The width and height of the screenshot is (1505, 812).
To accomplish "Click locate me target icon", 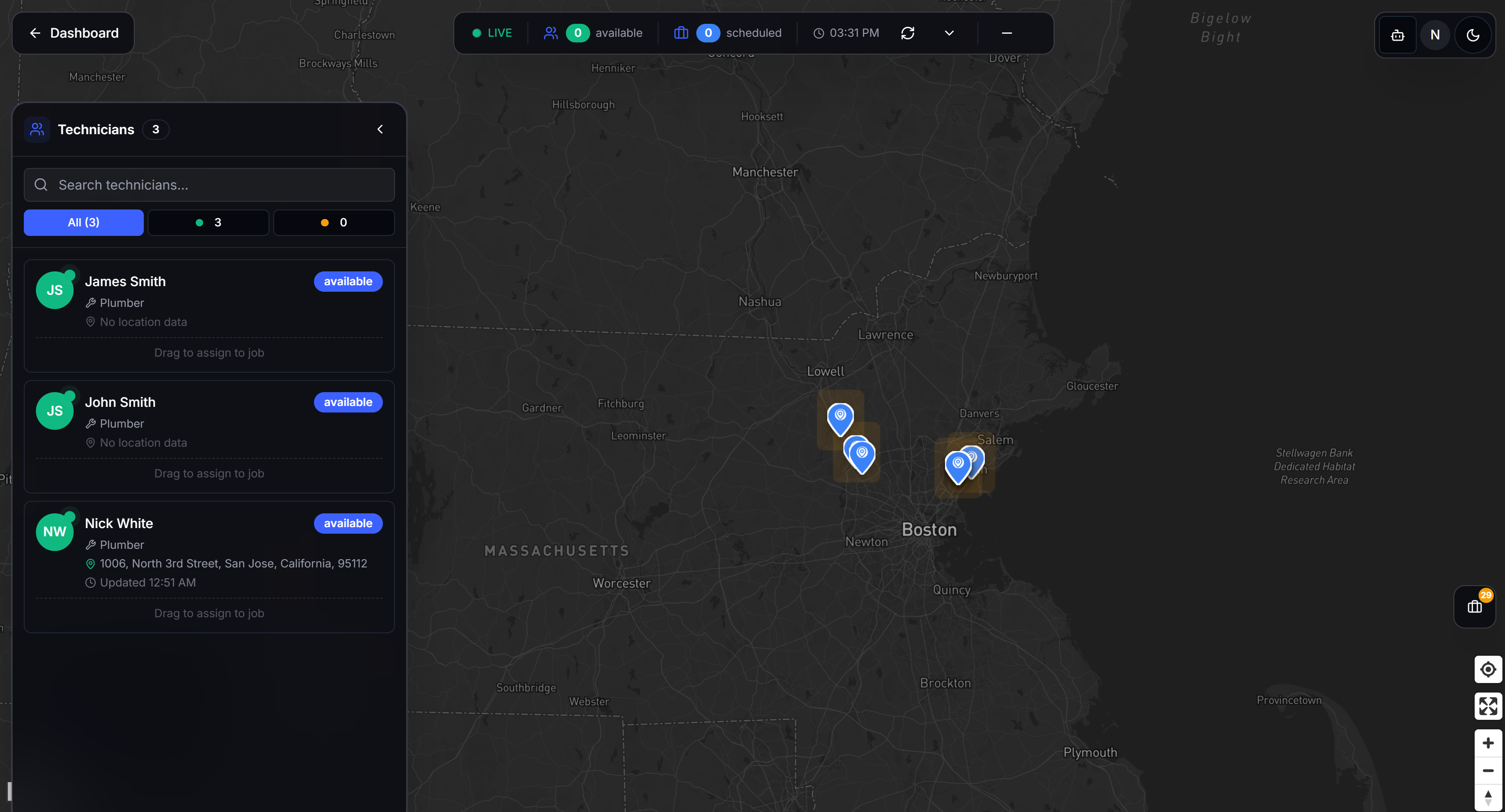I will point(1488,669).
